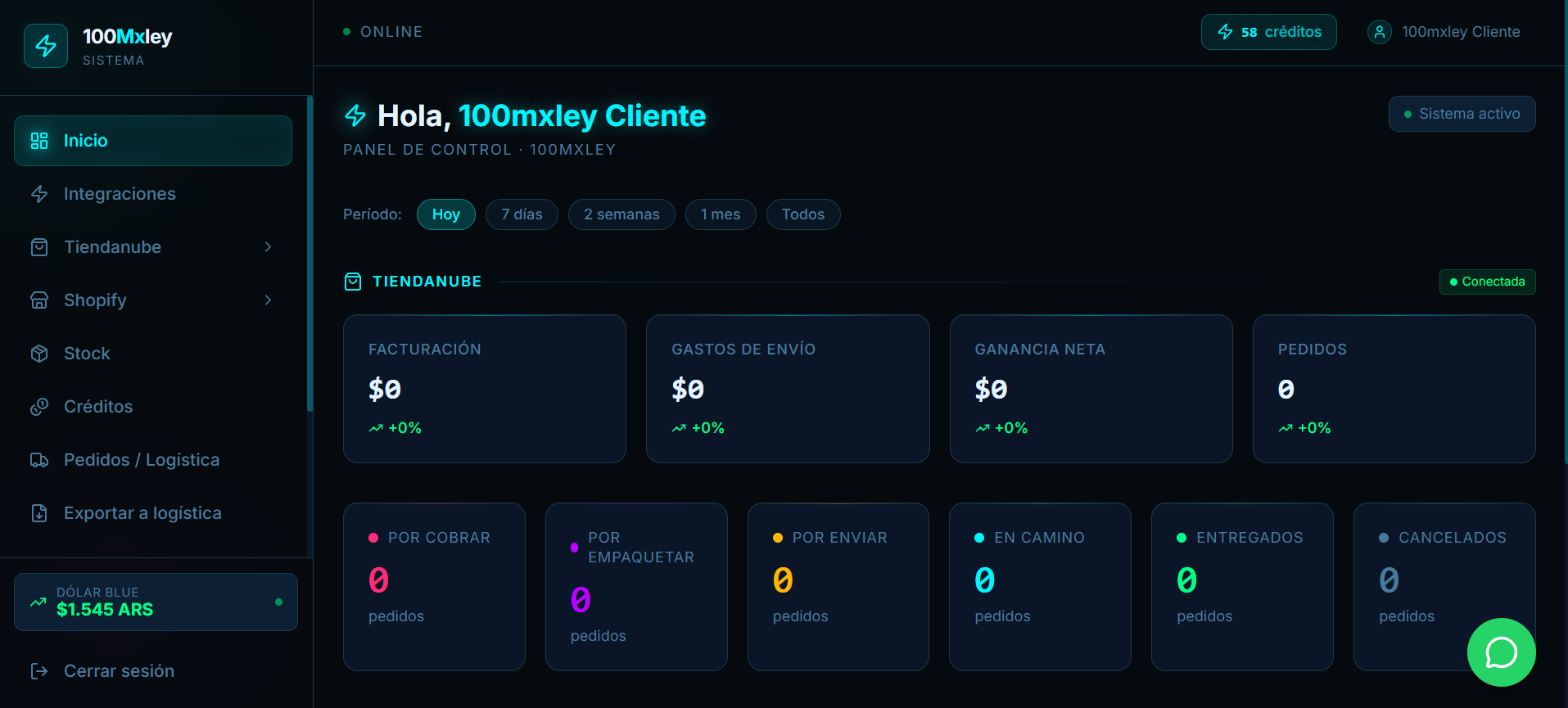Click the trend arrow under Facturación
The image size is (1568, 708).
(376, 428)
